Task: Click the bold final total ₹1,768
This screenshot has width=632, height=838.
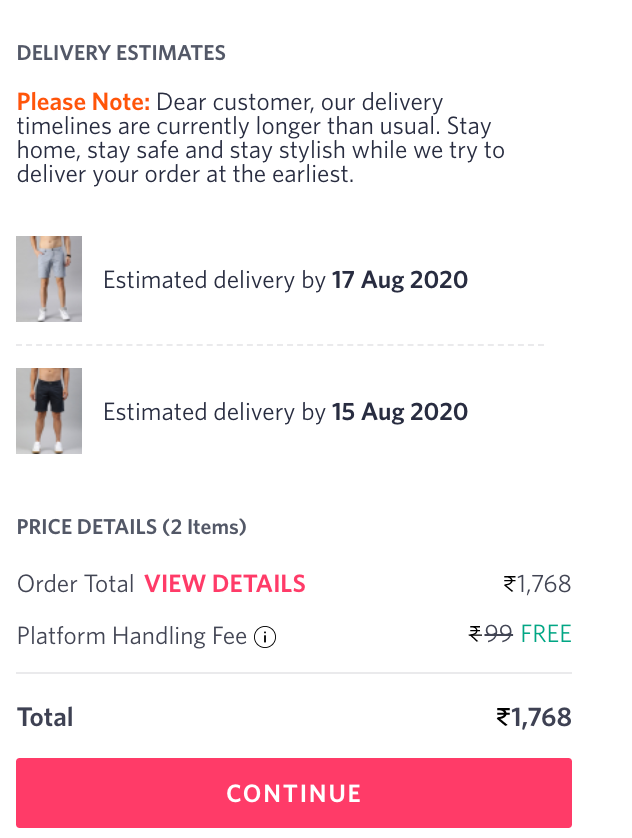Action: 534,717
